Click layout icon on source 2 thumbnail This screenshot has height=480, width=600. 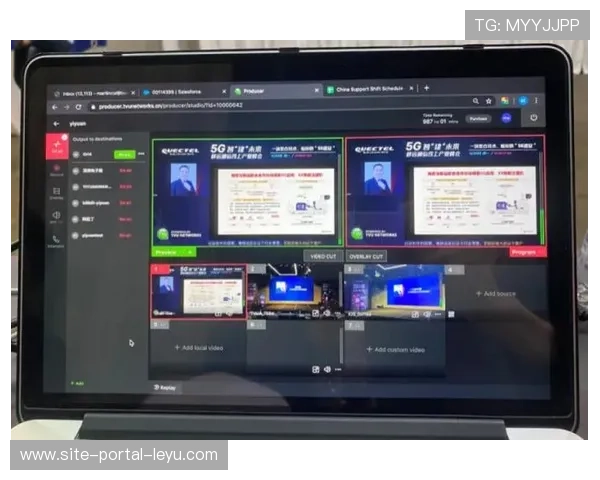315,313
